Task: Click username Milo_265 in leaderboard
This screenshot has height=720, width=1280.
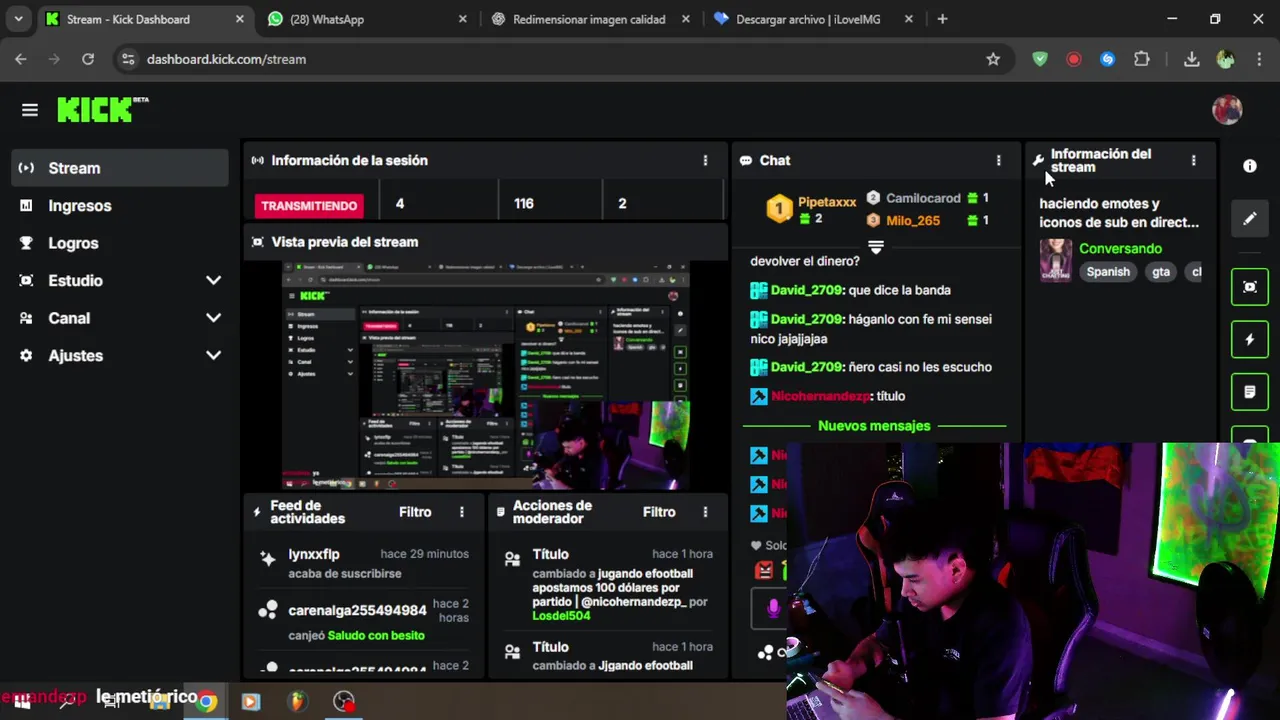Action: click(x=913, y=220)
